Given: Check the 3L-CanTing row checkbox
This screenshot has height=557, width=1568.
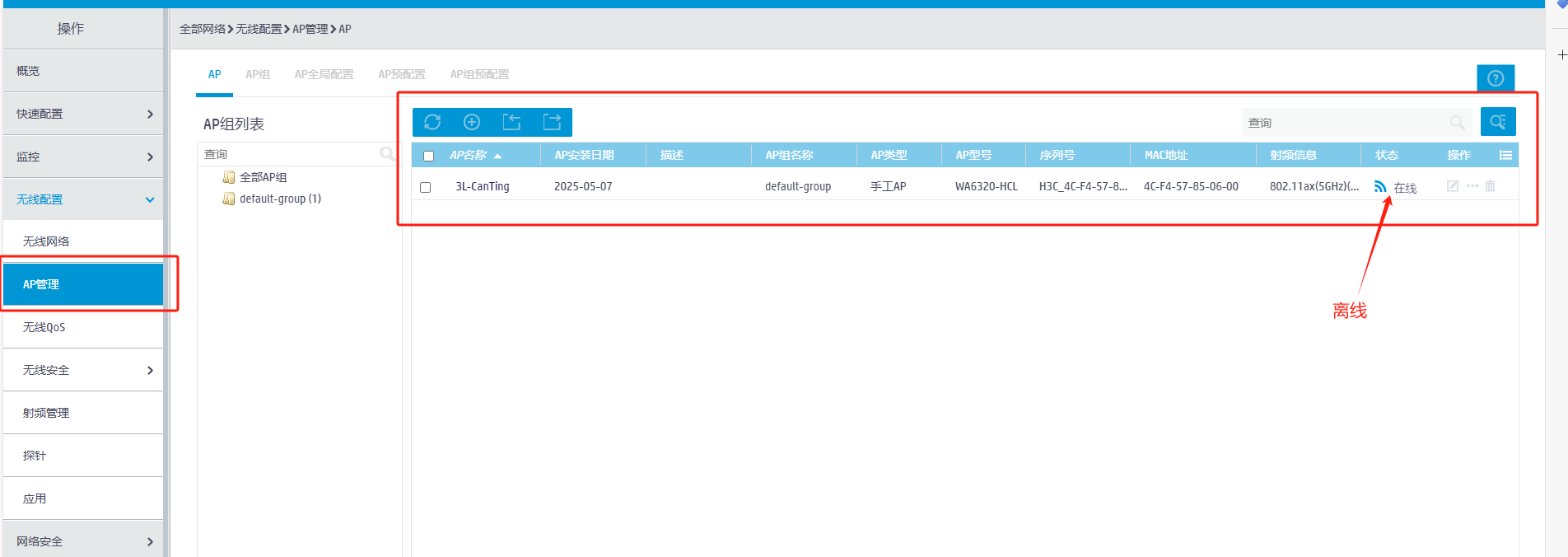Looking at the screenshot, I should tap(426, 187).
